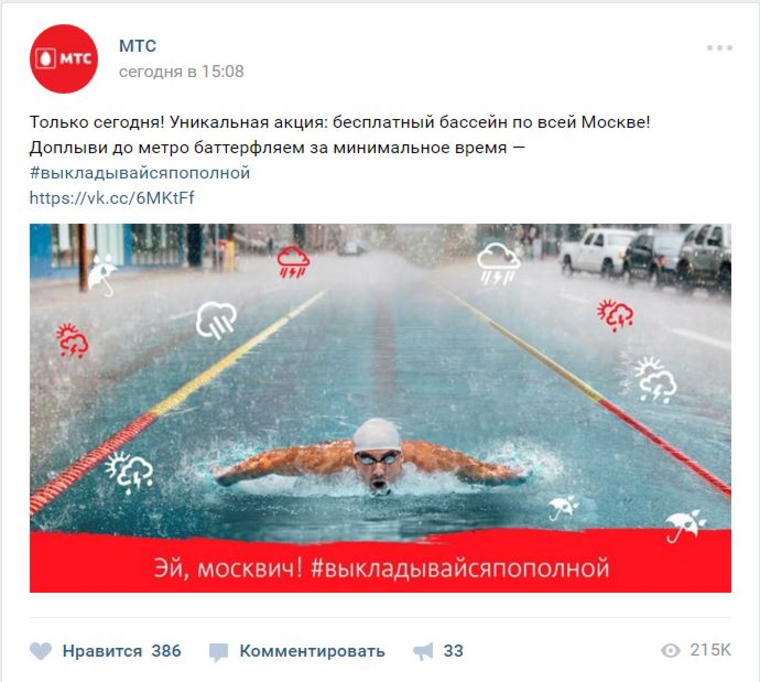Toggle the Нравится like button
The image size is (760, 682).
tap(102, 650)
